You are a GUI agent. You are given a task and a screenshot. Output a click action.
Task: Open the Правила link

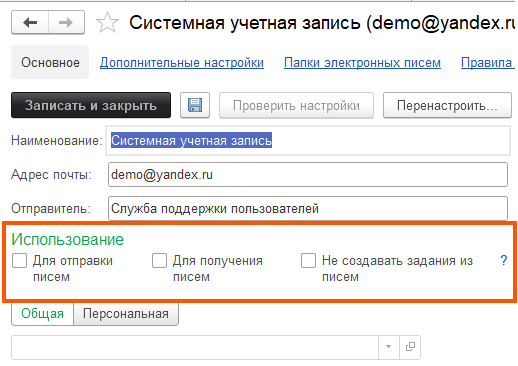point(488,63)
